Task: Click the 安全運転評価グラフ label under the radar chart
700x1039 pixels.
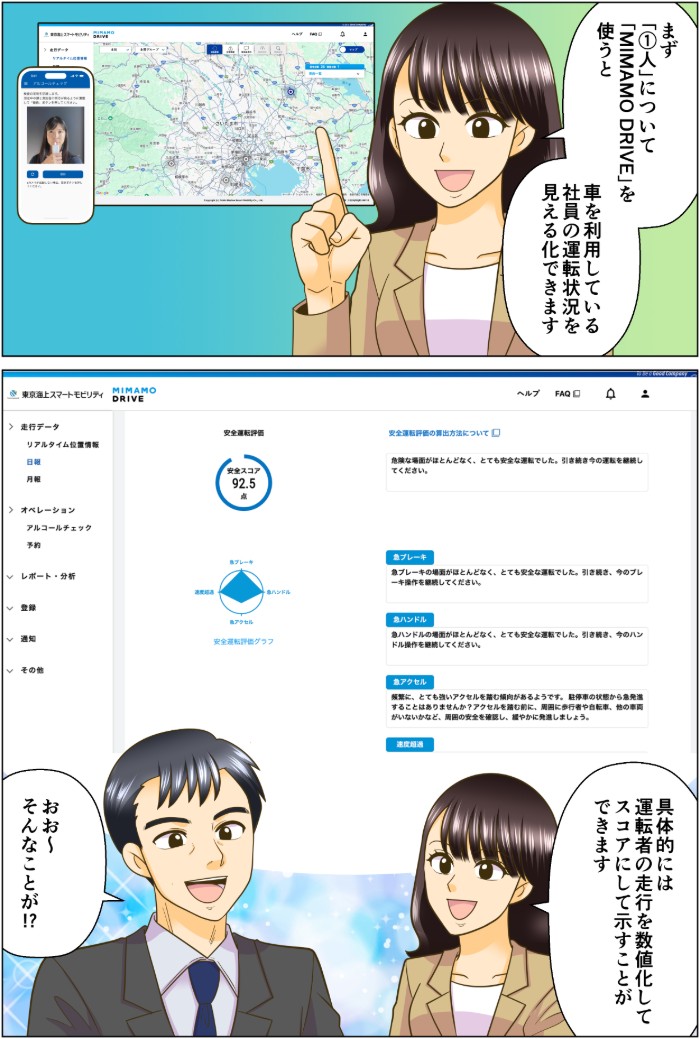Action: coord(243,641)
